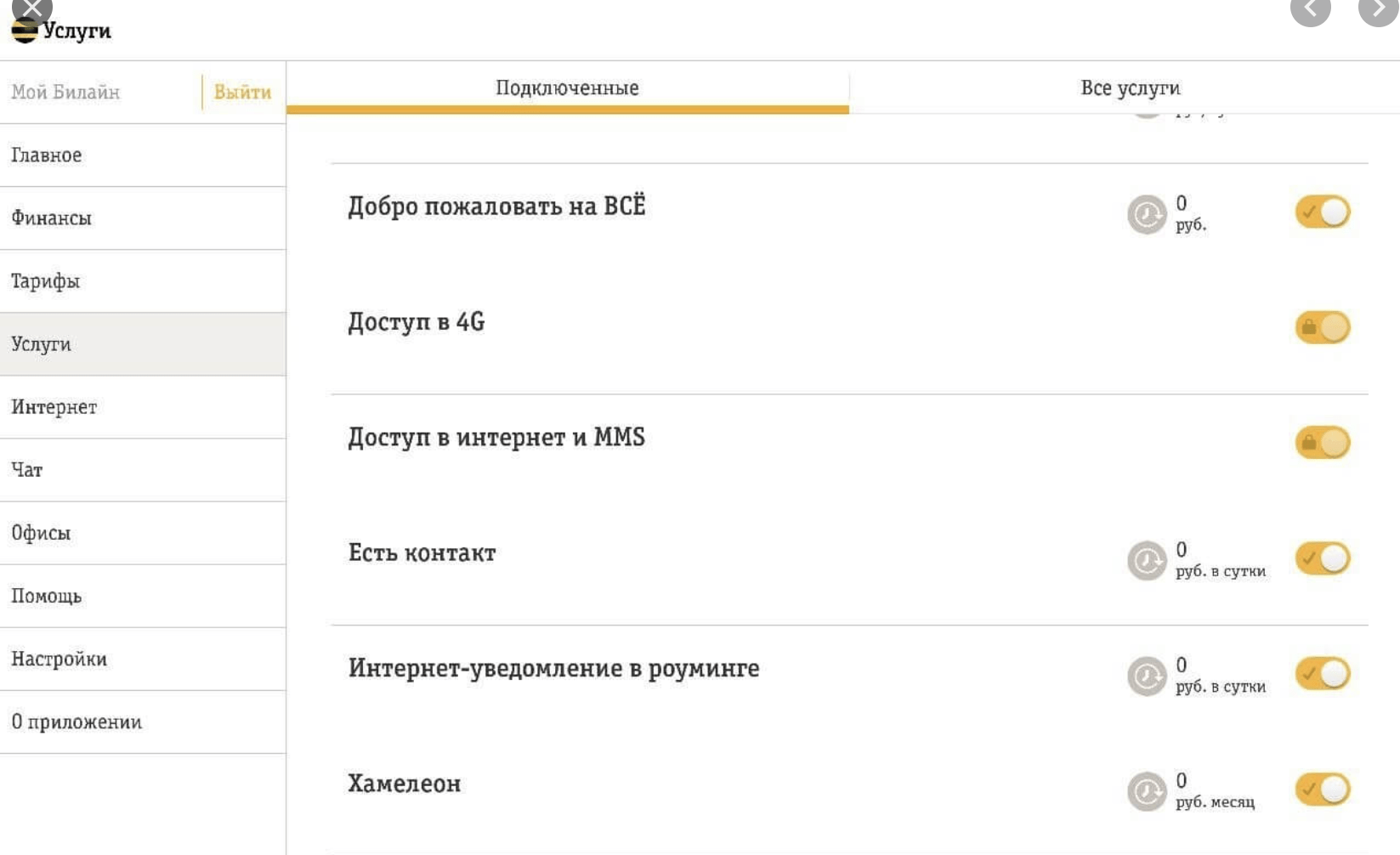Disable the Хамелеон service switch
This screenshot has width=1400, height=855.
(x=1323, y=789)
